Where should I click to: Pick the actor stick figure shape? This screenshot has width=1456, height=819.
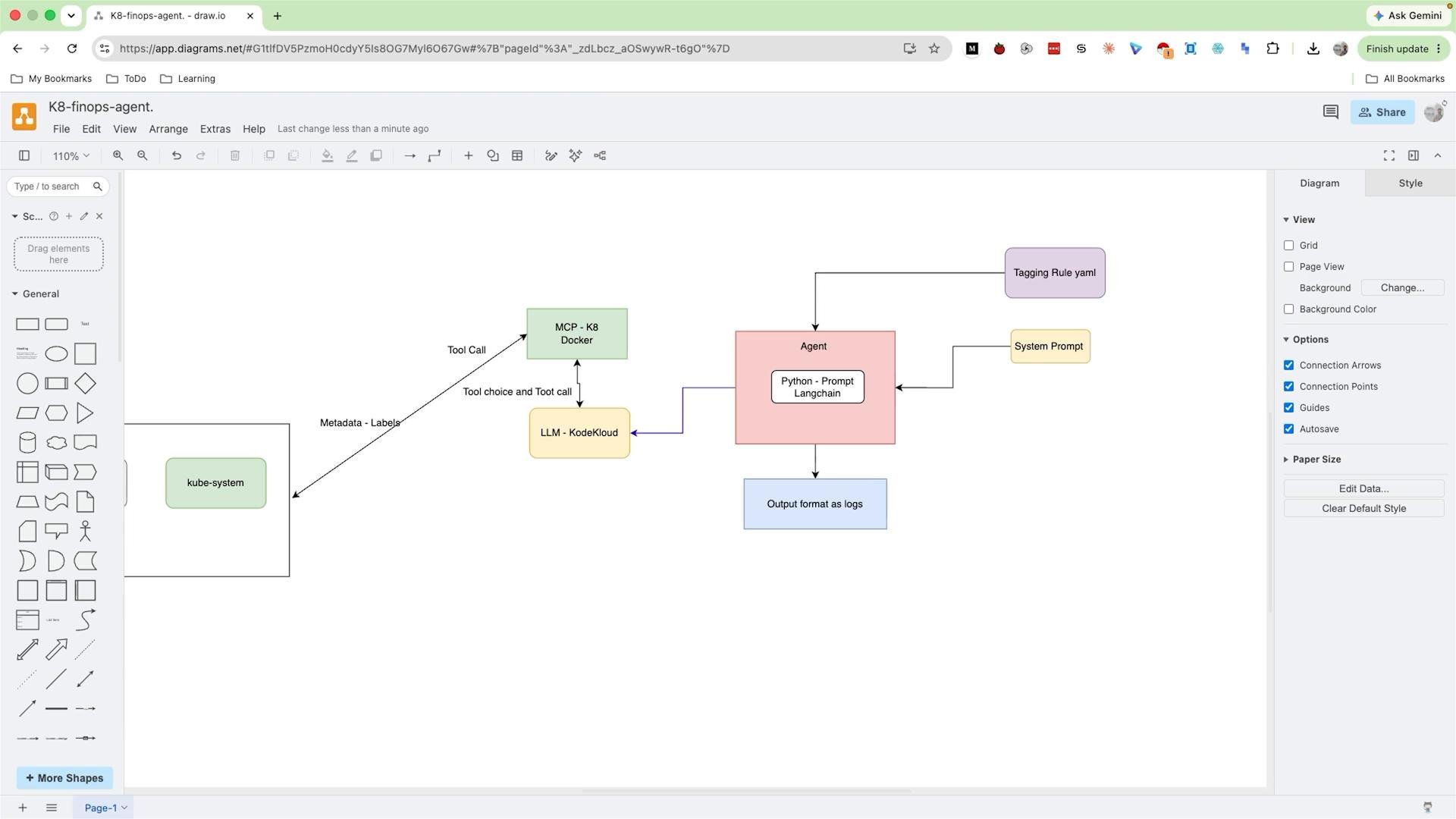point(85,531)
